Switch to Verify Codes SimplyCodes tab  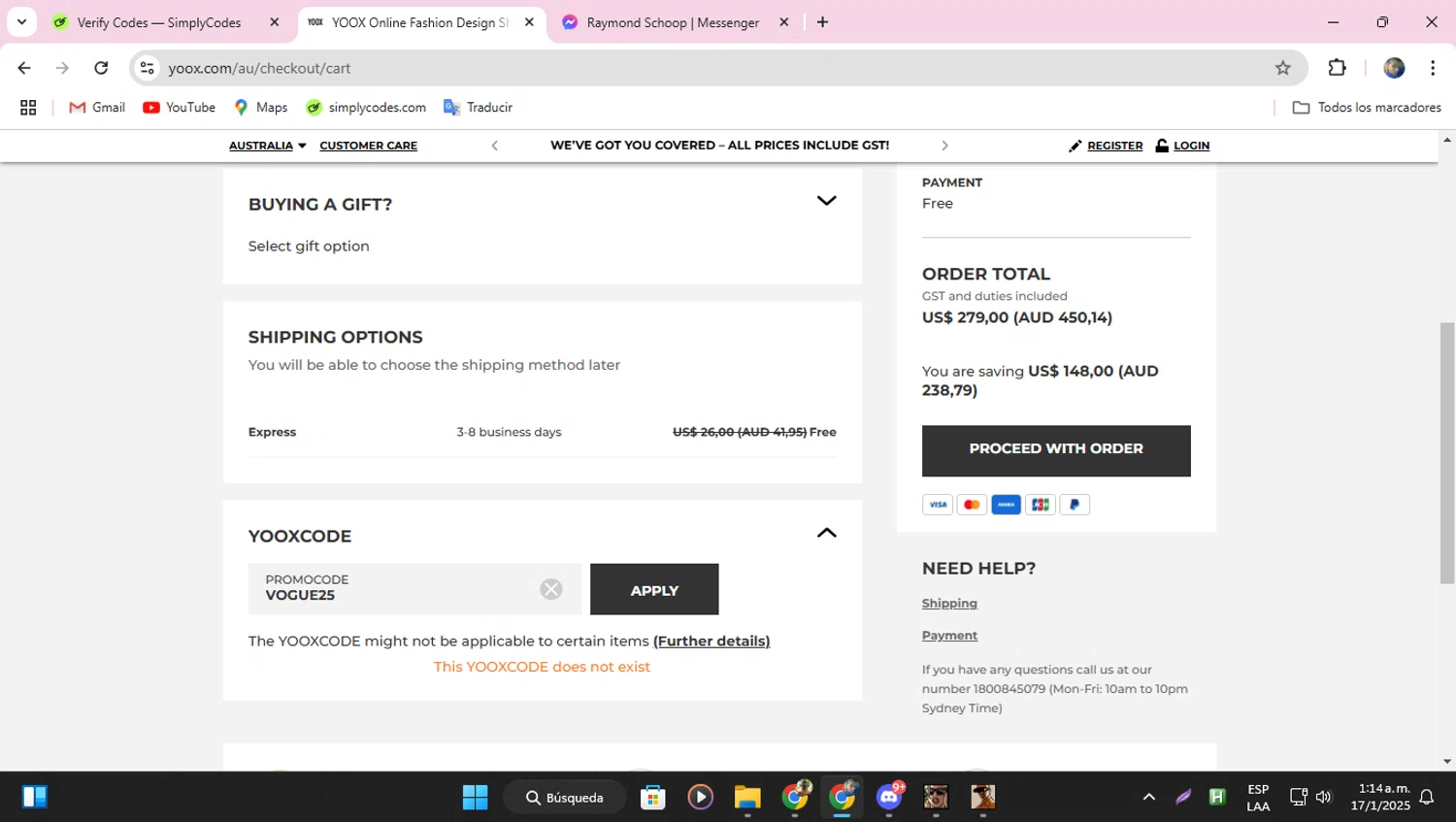(x=160, y=22)
